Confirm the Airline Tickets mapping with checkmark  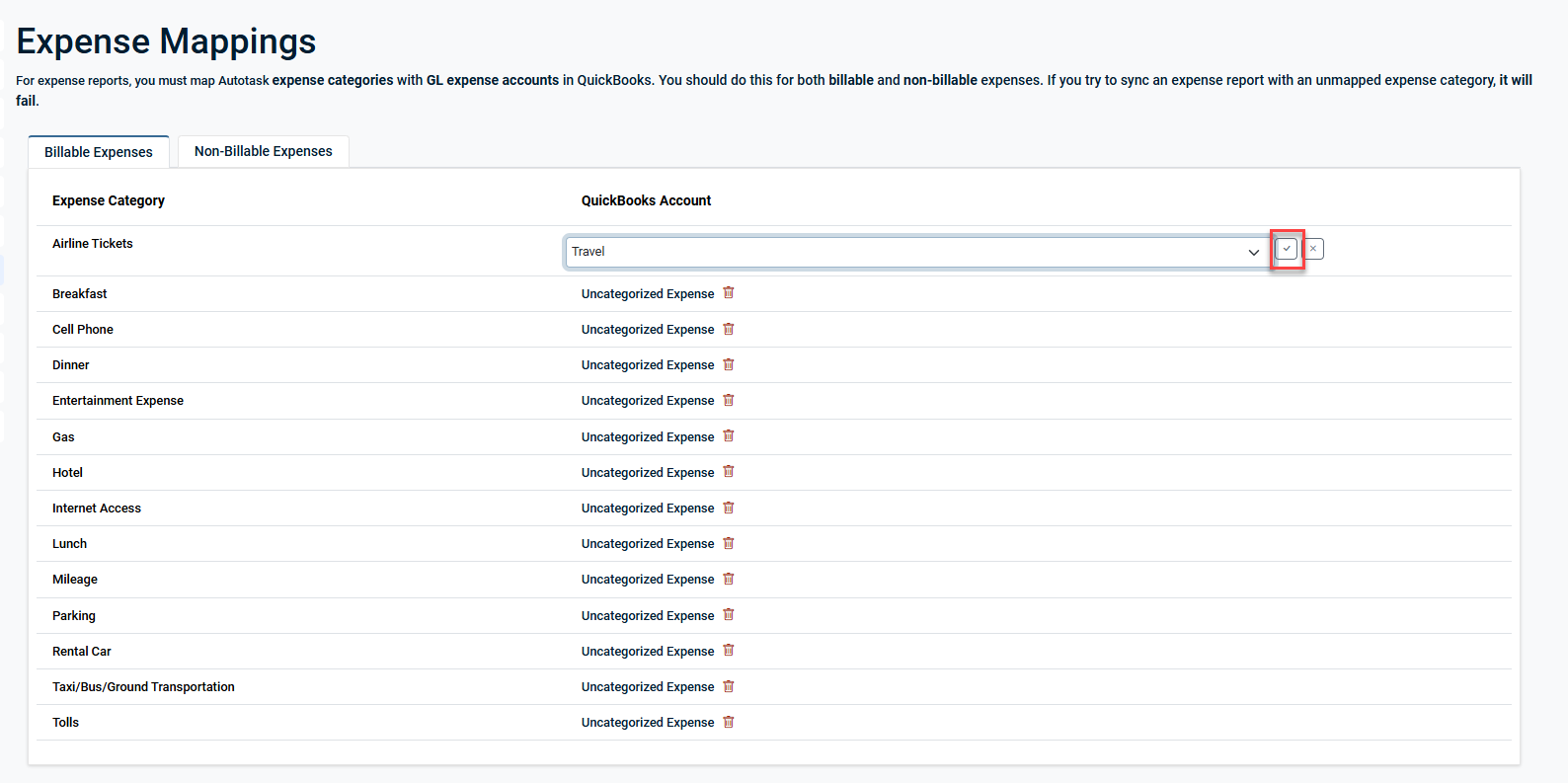[1286, 249]
